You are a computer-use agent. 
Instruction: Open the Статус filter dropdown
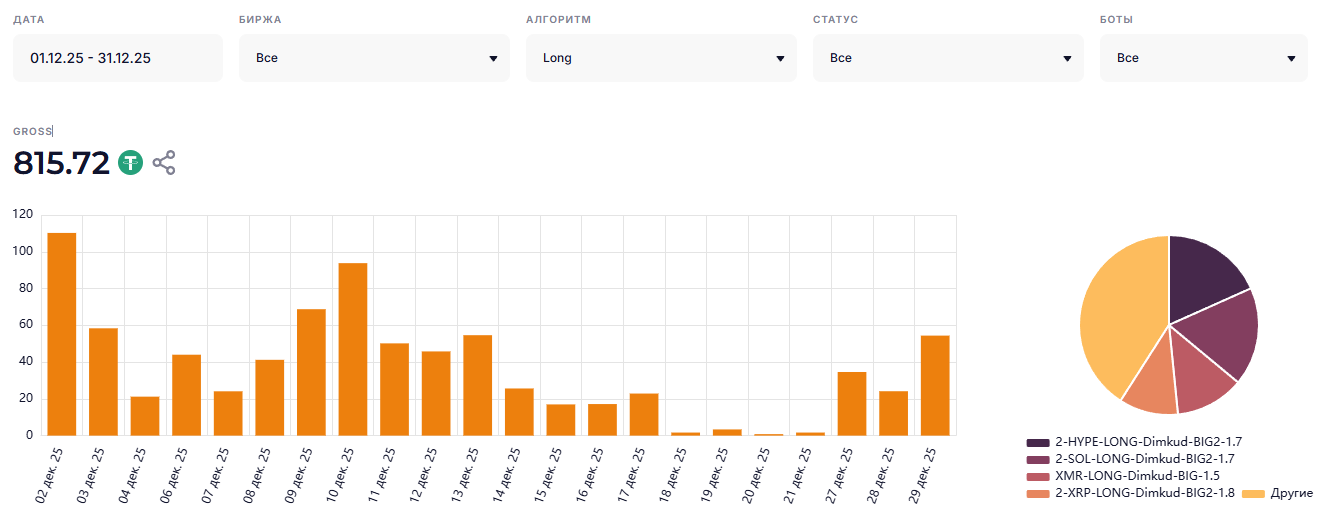pyautogui.click(x=948, y=58)
